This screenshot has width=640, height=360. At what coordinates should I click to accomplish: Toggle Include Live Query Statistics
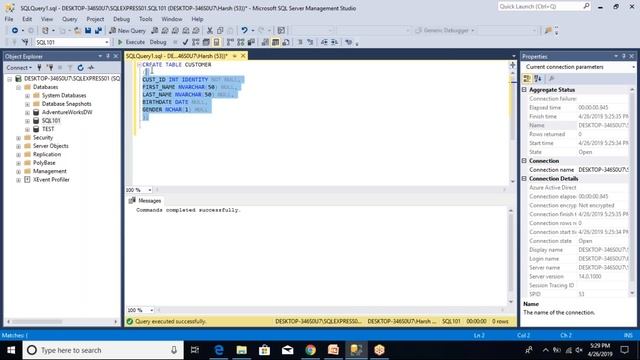(241, 42)
